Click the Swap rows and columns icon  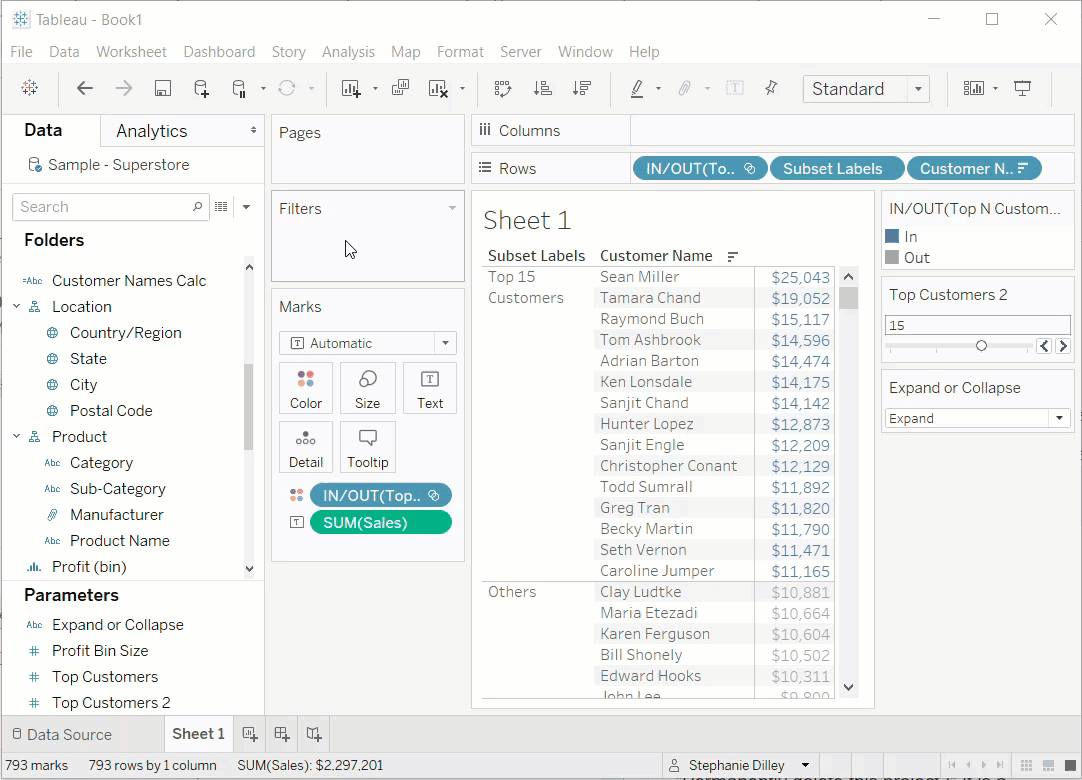tap(503, 88)
